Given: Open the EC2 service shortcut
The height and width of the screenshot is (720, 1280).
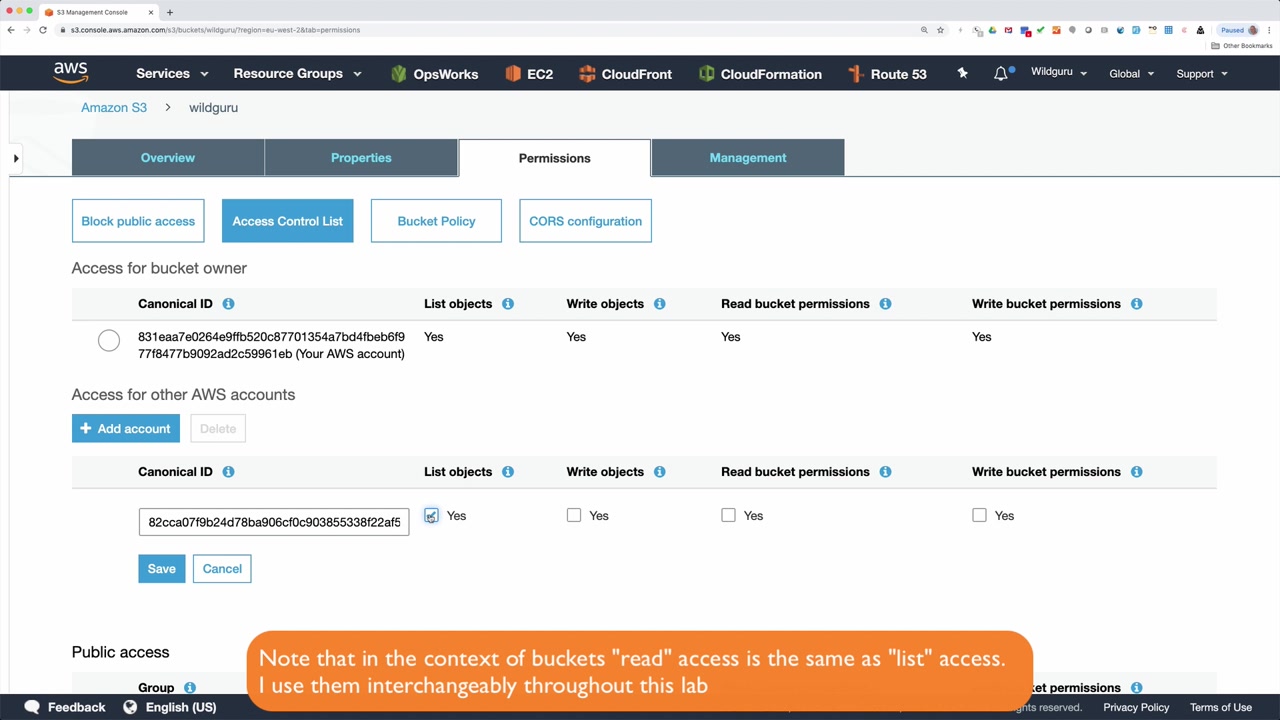Looking at the screenshot, I should (529, 74).
